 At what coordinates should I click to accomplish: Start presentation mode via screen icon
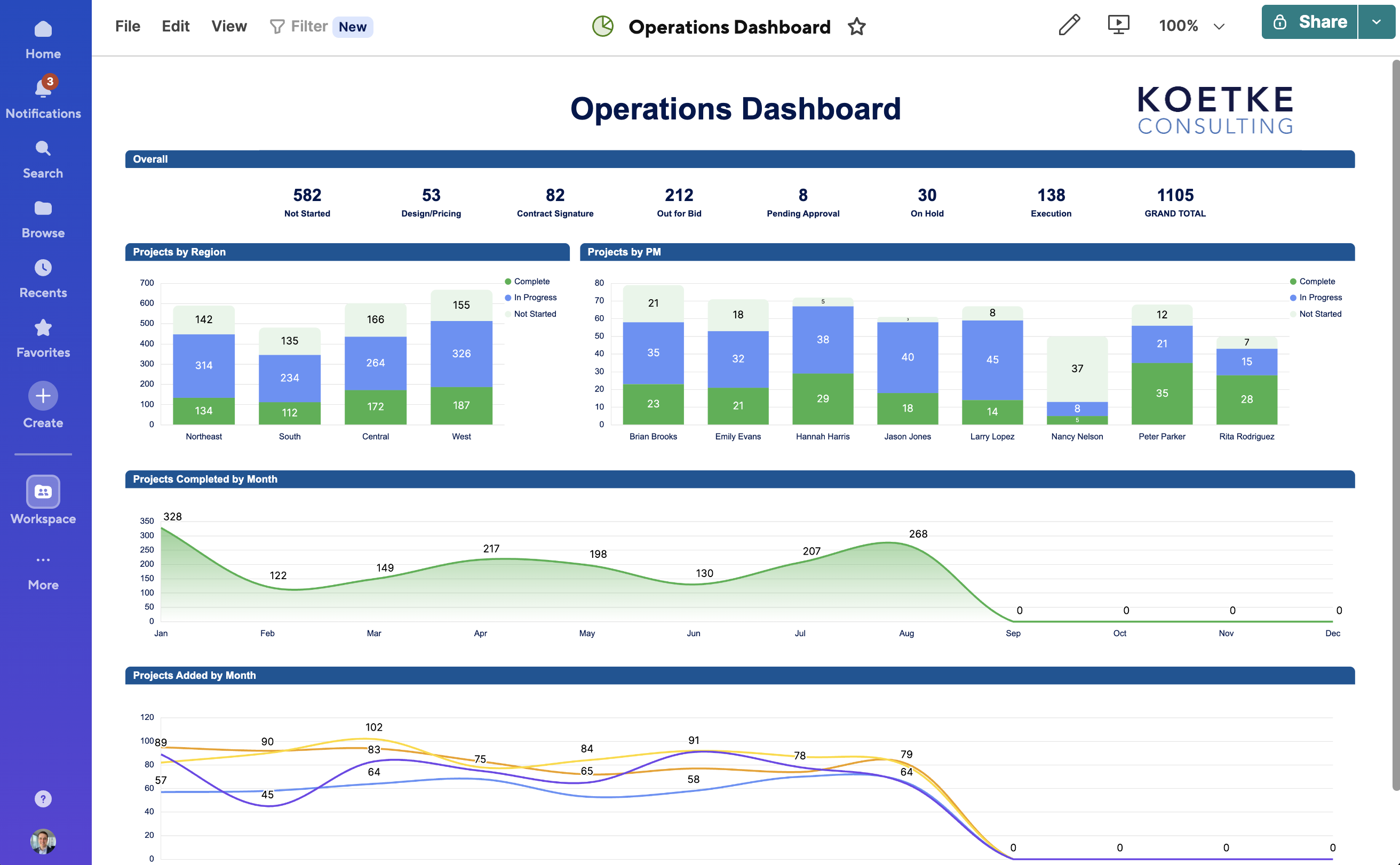pos(1118,25)
